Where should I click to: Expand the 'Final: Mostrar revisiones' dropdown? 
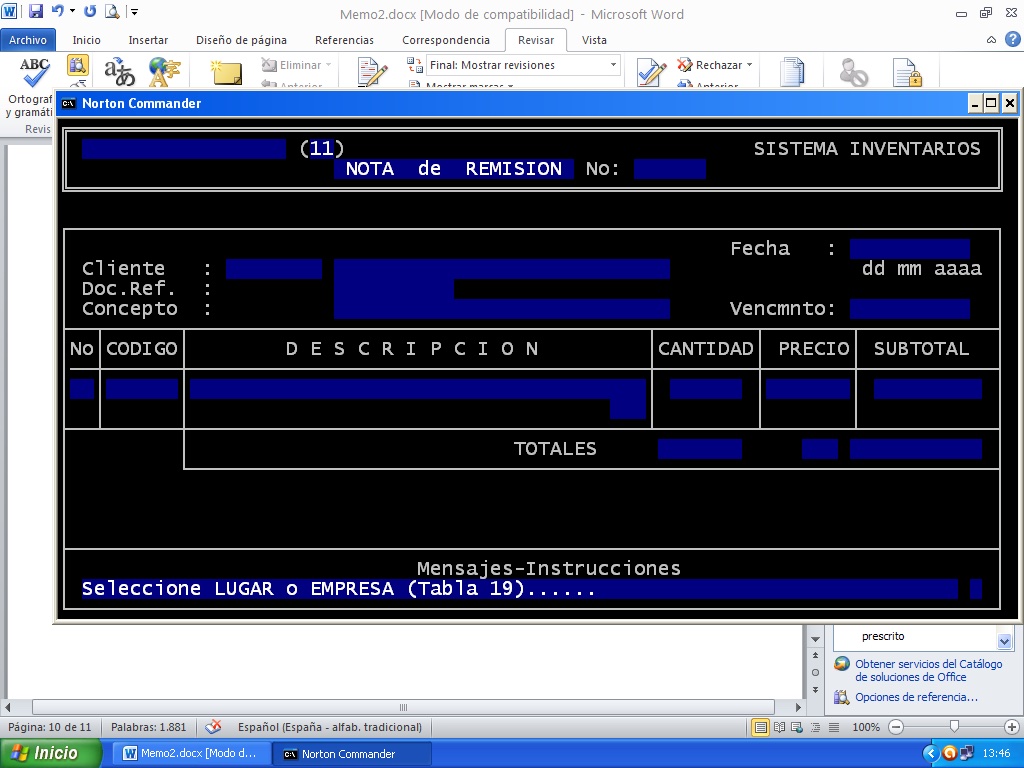(613, 65)
